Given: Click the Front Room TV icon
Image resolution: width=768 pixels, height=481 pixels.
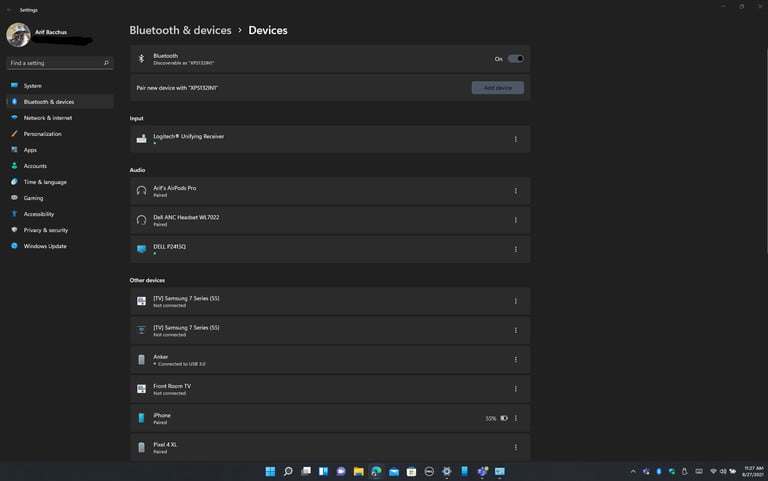Looking at the screenshot, I should pos(141,388).
